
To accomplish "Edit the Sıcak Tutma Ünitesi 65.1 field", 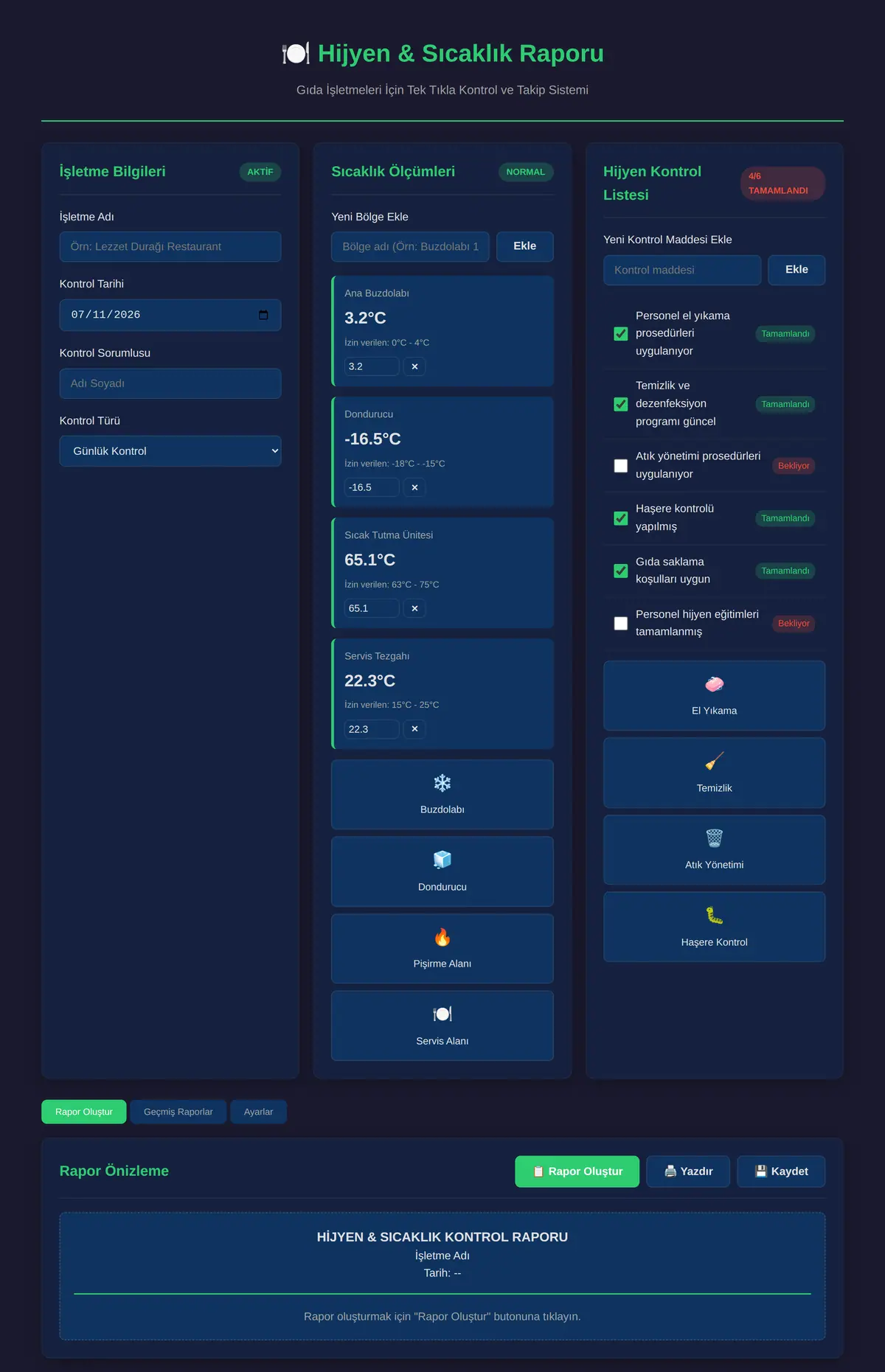I will click(x=372, y=608).
